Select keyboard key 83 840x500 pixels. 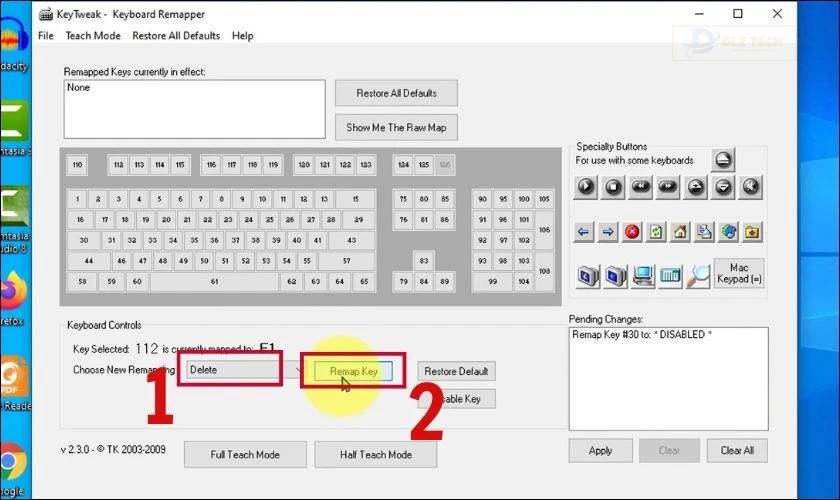point(424,261)
